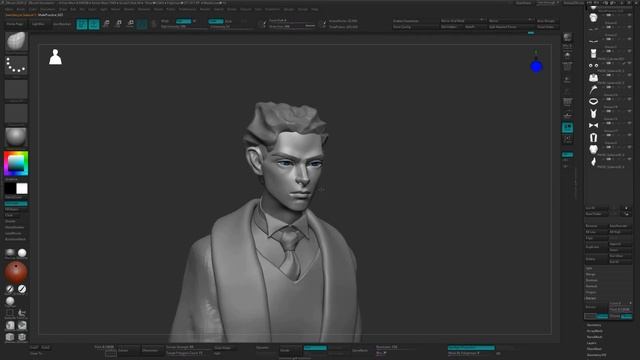
Task: Toggle the Zsub button beside Zadd
Action: tap(229, 21)
